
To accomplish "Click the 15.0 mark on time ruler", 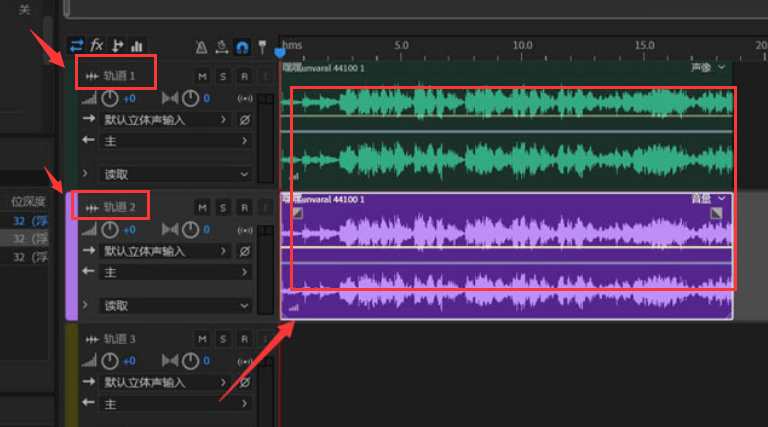I will [x=644, y=46].
